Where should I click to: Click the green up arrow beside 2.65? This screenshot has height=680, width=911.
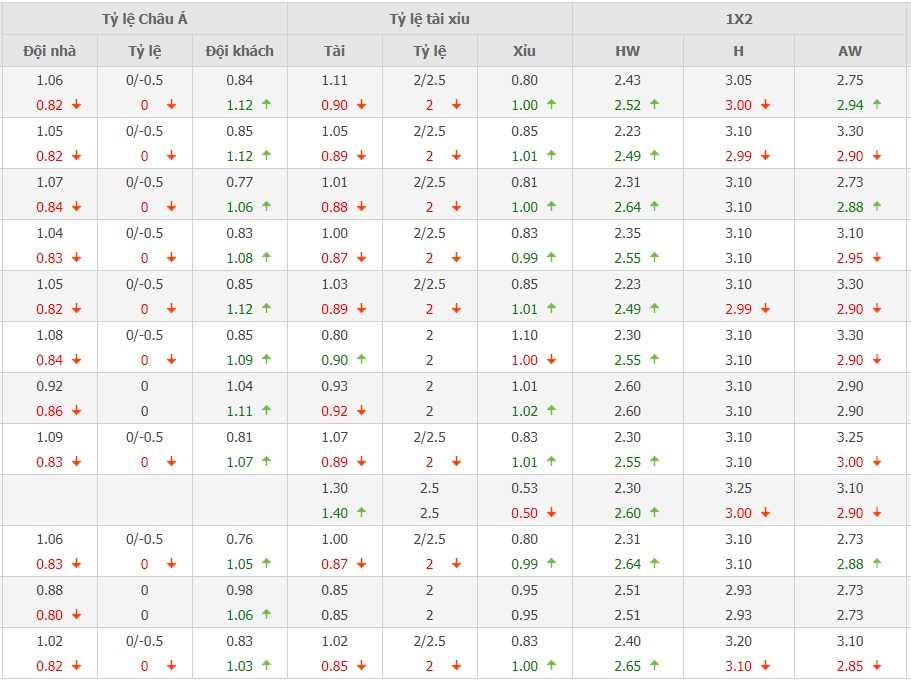click(x=655, y=666)
